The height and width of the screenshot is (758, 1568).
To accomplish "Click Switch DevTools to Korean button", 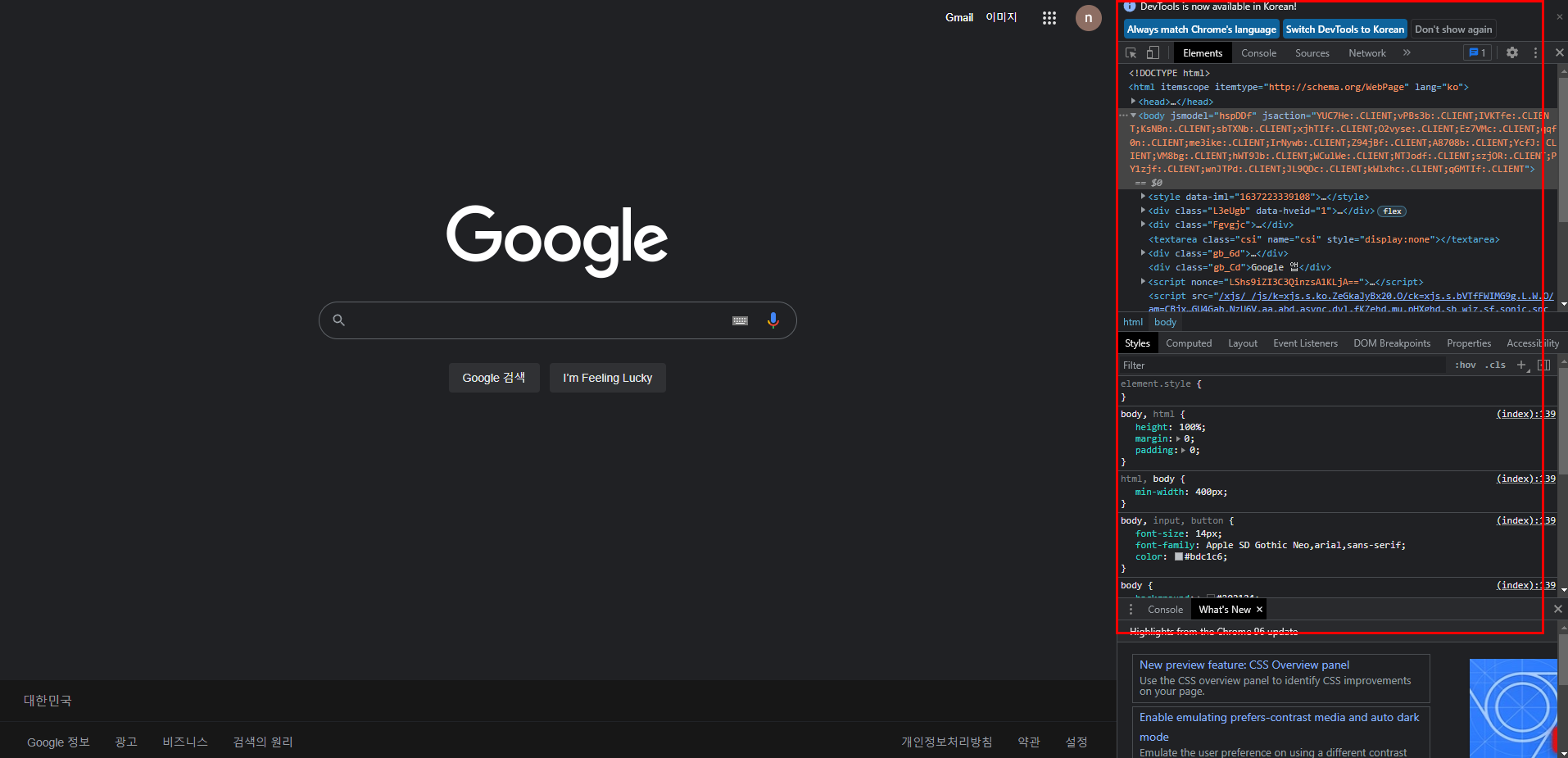I will (1344, 30).
